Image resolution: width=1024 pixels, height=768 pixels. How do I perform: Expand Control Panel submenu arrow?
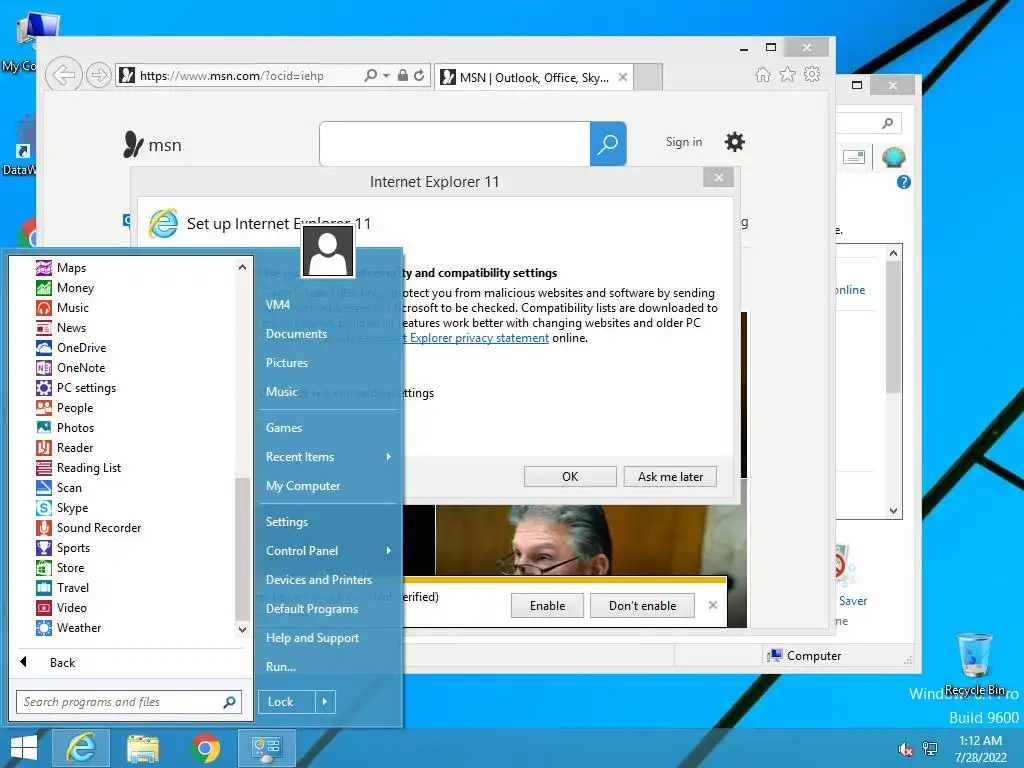tap(389, 551)
